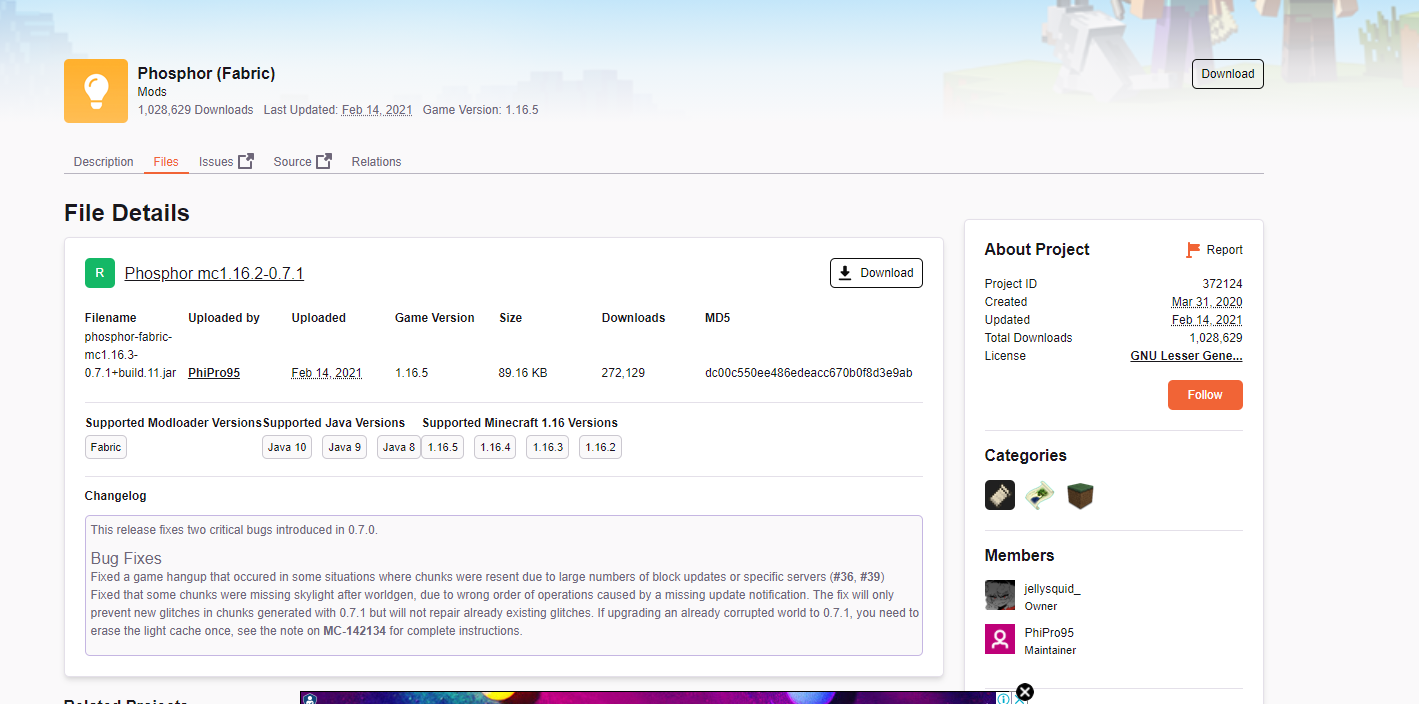Click the Updated date in About Project
1419x704 pixels.
click(1207, 320)
